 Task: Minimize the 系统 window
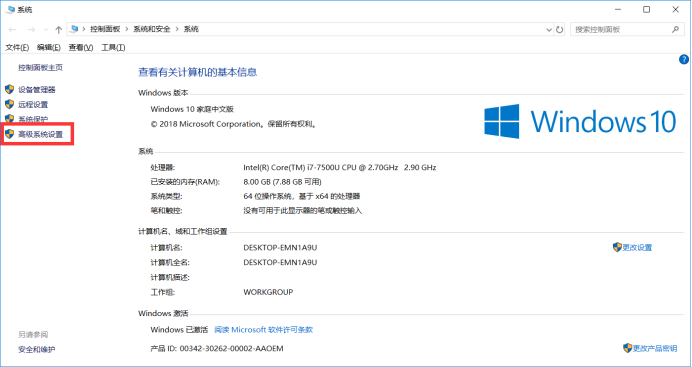[617, 9]
